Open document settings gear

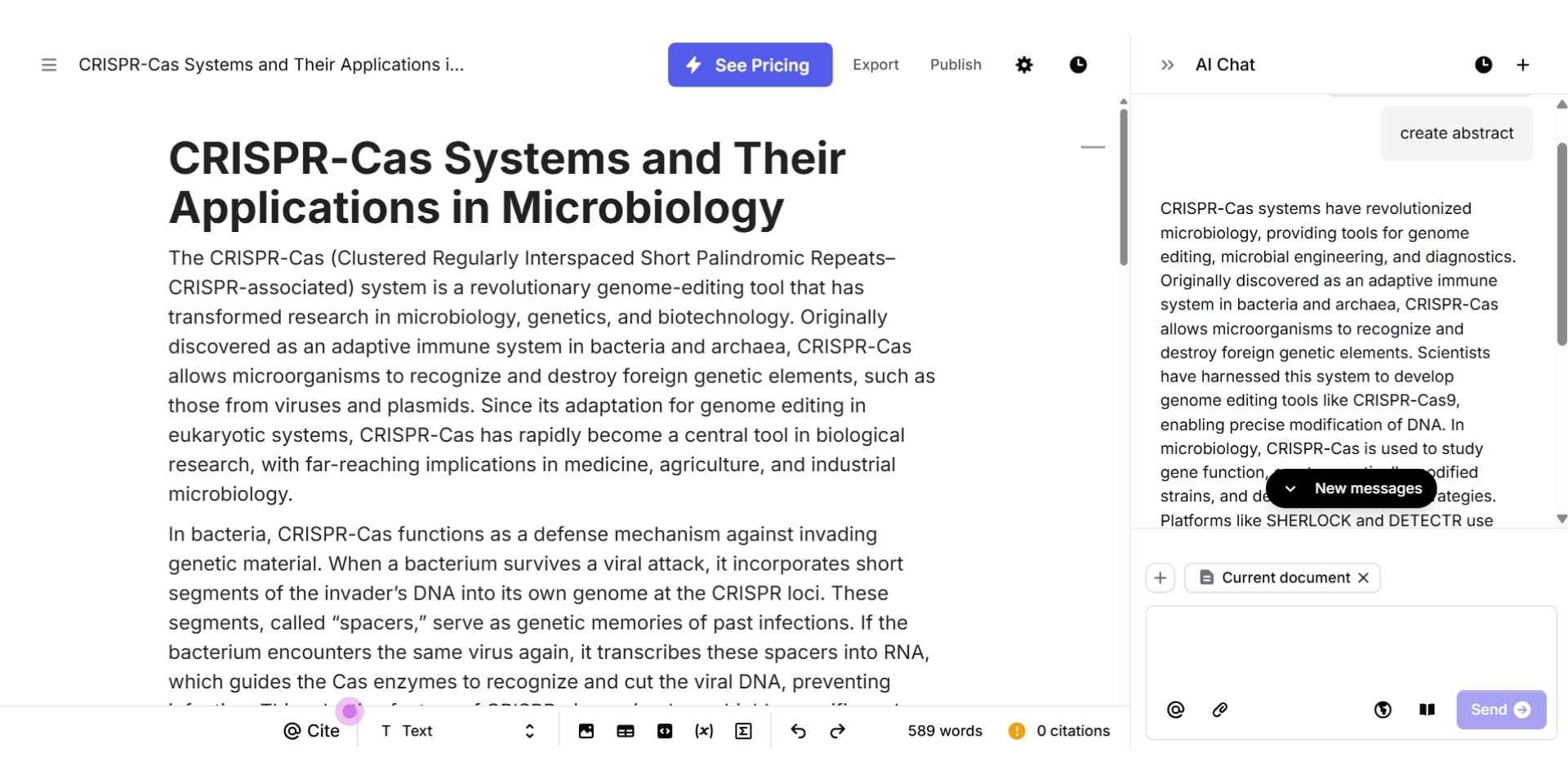[x=1024, y=65]
